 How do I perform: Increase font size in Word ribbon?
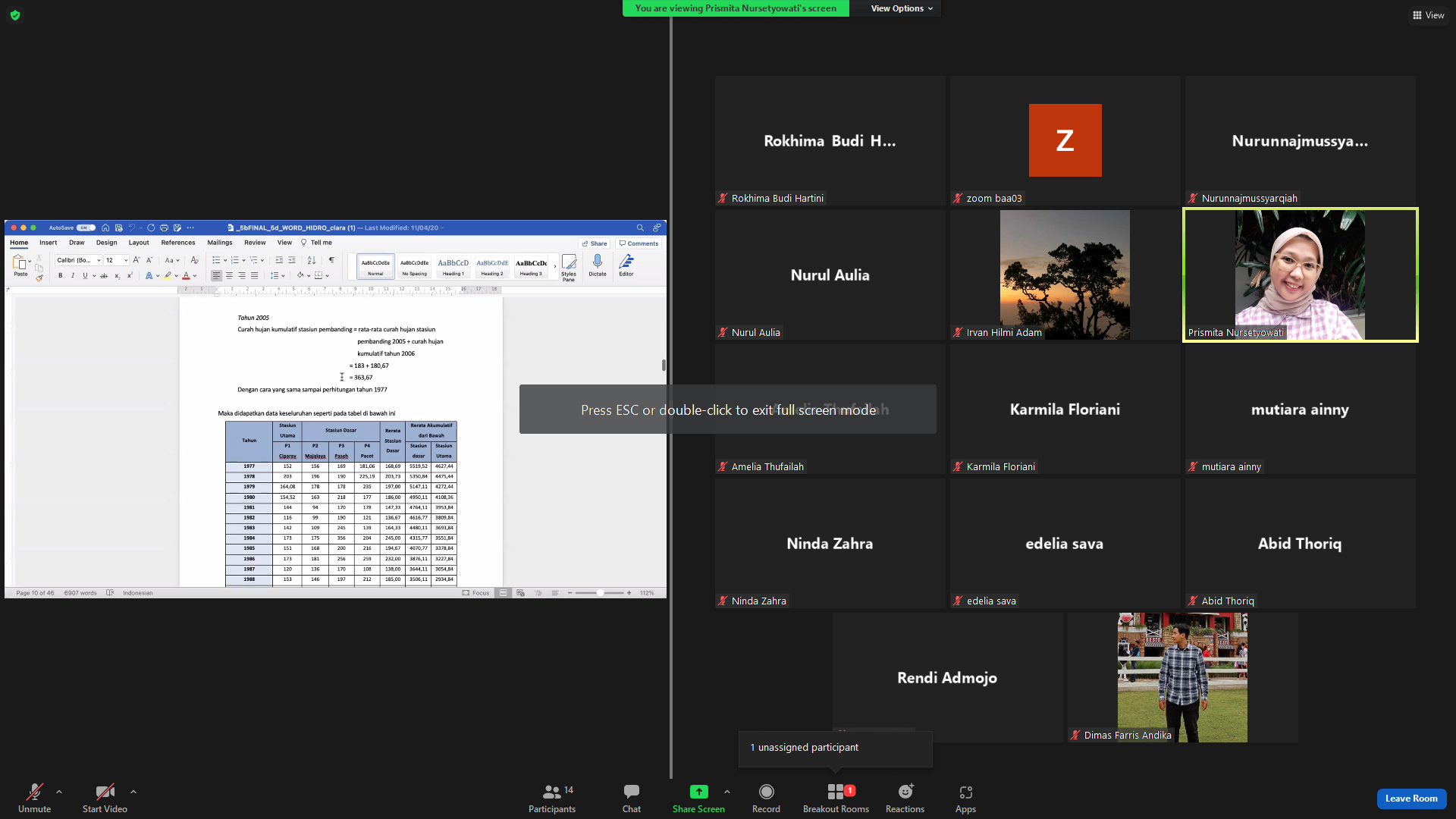136,260
